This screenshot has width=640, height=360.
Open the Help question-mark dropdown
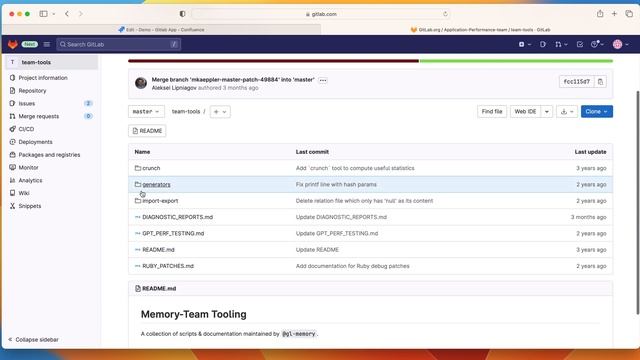(x=597, y=44)
